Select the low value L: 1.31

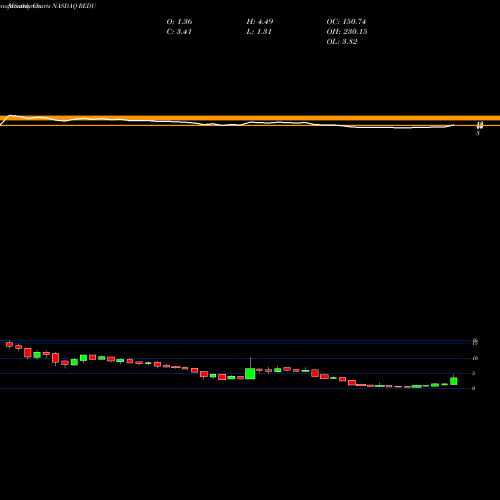[259, 32]
